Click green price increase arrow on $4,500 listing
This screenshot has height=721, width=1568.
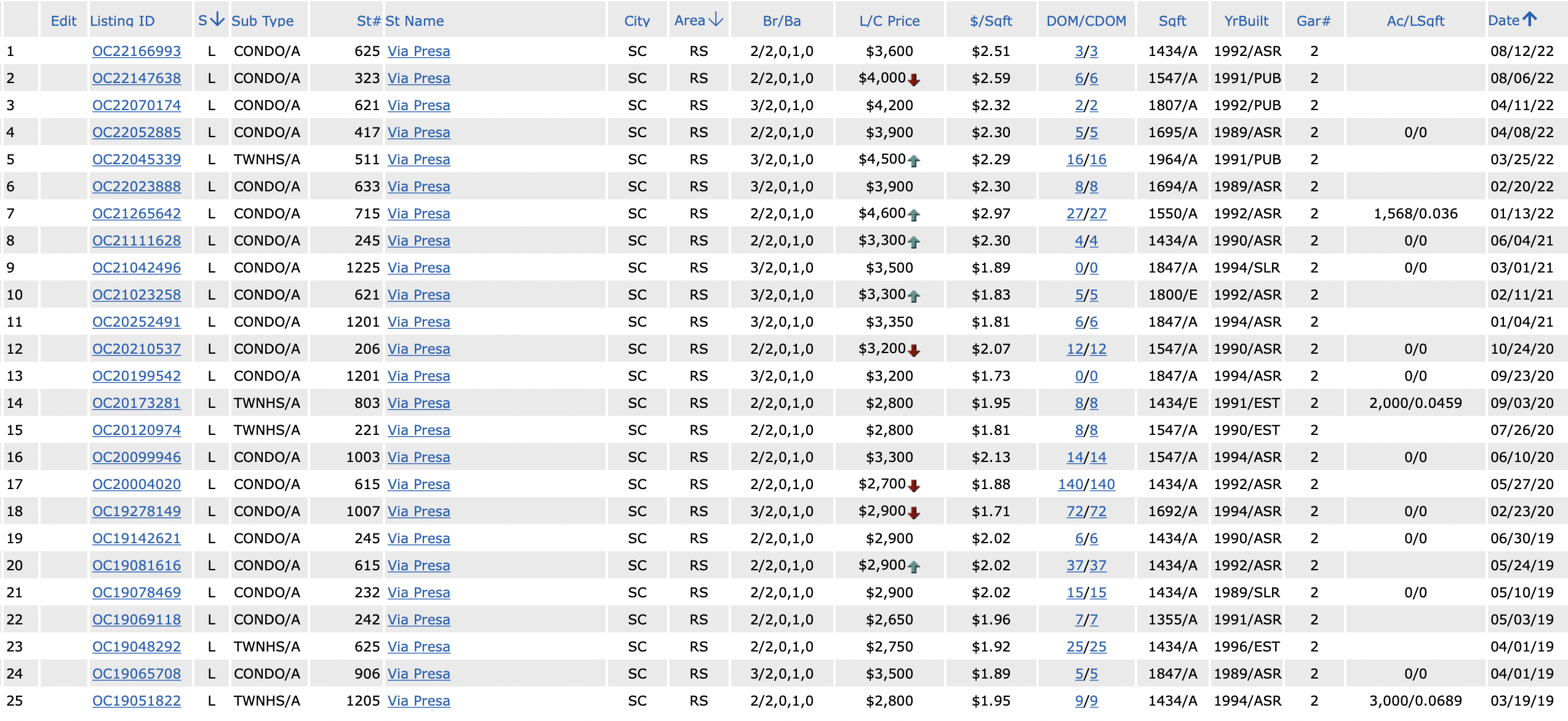click(x=914, y=161)
